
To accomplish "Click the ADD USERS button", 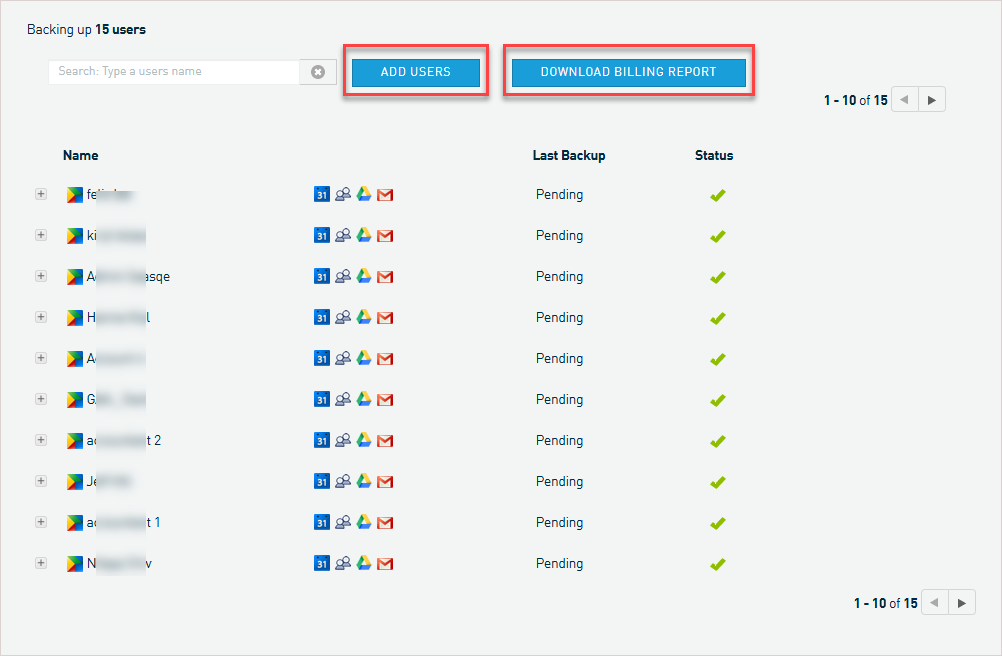I will coord(415,72).
